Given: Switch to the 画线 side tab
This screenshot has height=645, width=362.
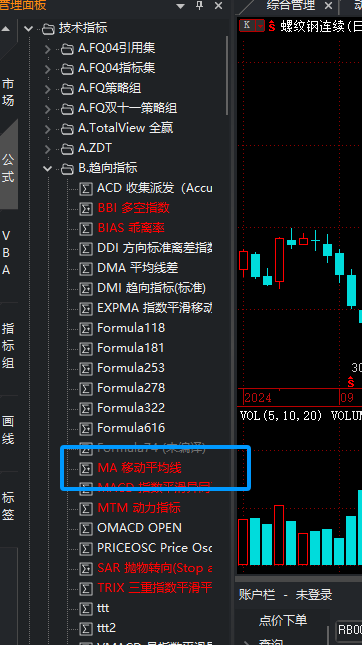Looking at the screenshot, I should [8, 430].
